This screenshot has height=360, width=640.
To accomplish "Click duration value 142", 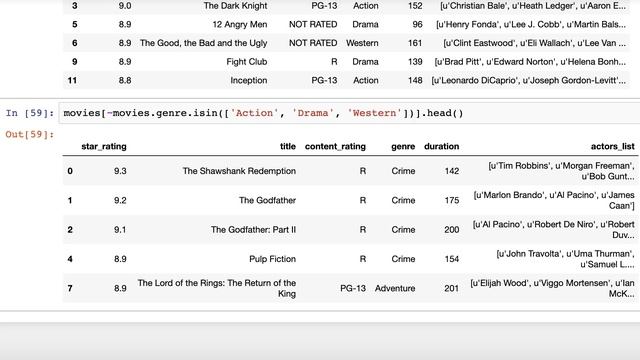I will (452, 171).
